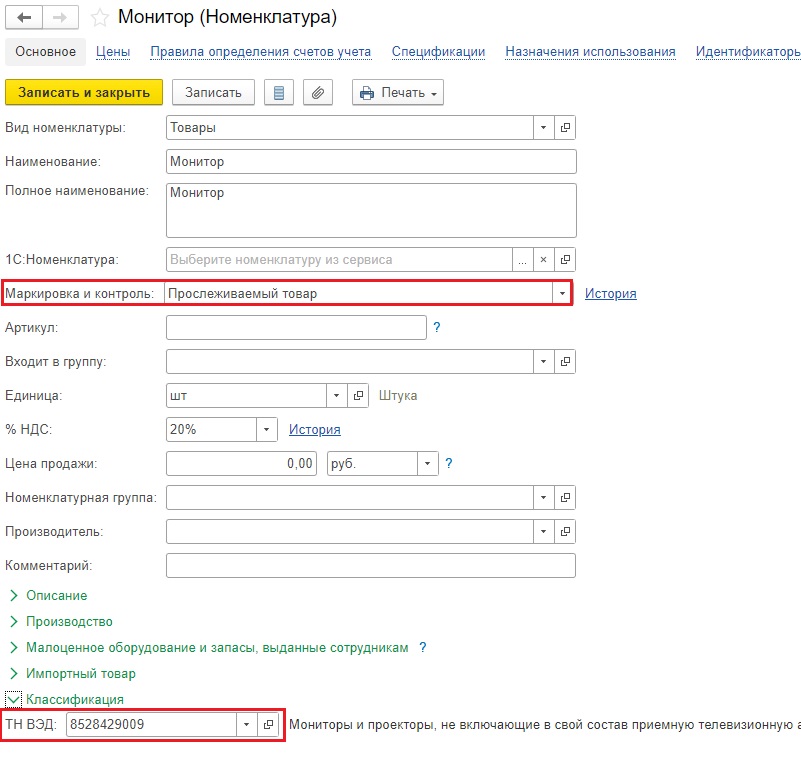Open История link next to Маркировка и контроль
This screenshot has width=801, height=781.
pos(610,294)
